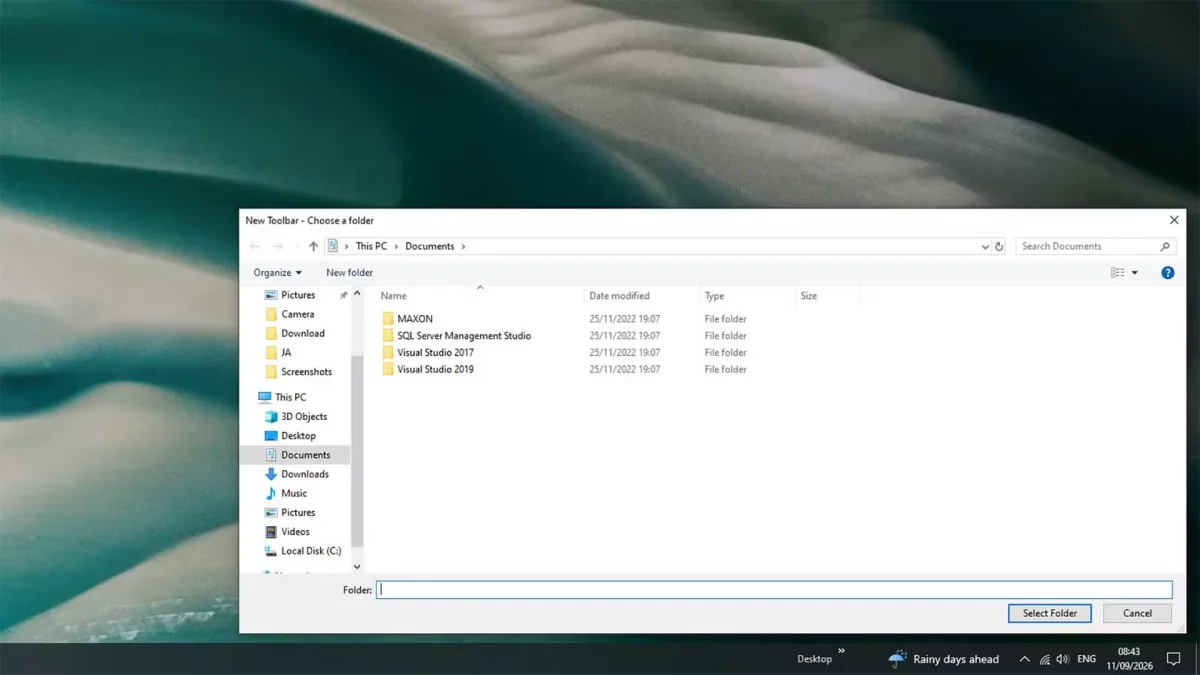The image size is (1200, 675).
Task: Open the Recent locations dropdown arrow
Action: 296,247
